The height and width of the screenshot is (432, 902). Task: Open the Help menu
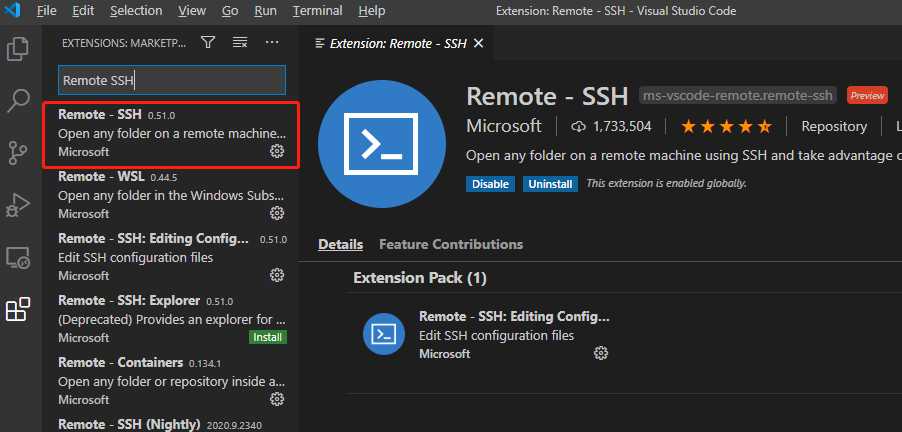point(372,10)
